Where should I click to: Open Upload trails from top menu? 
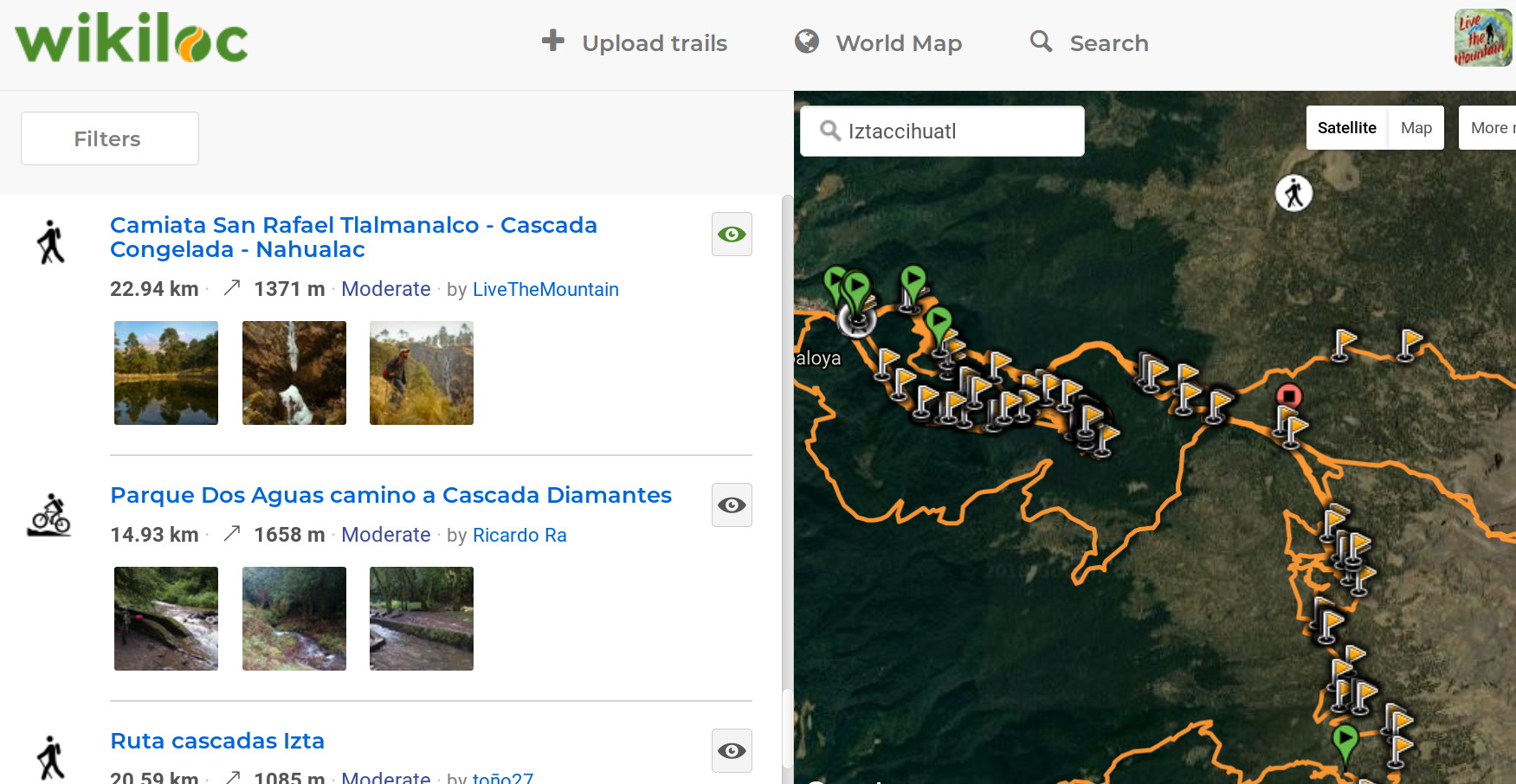[635, 42]
